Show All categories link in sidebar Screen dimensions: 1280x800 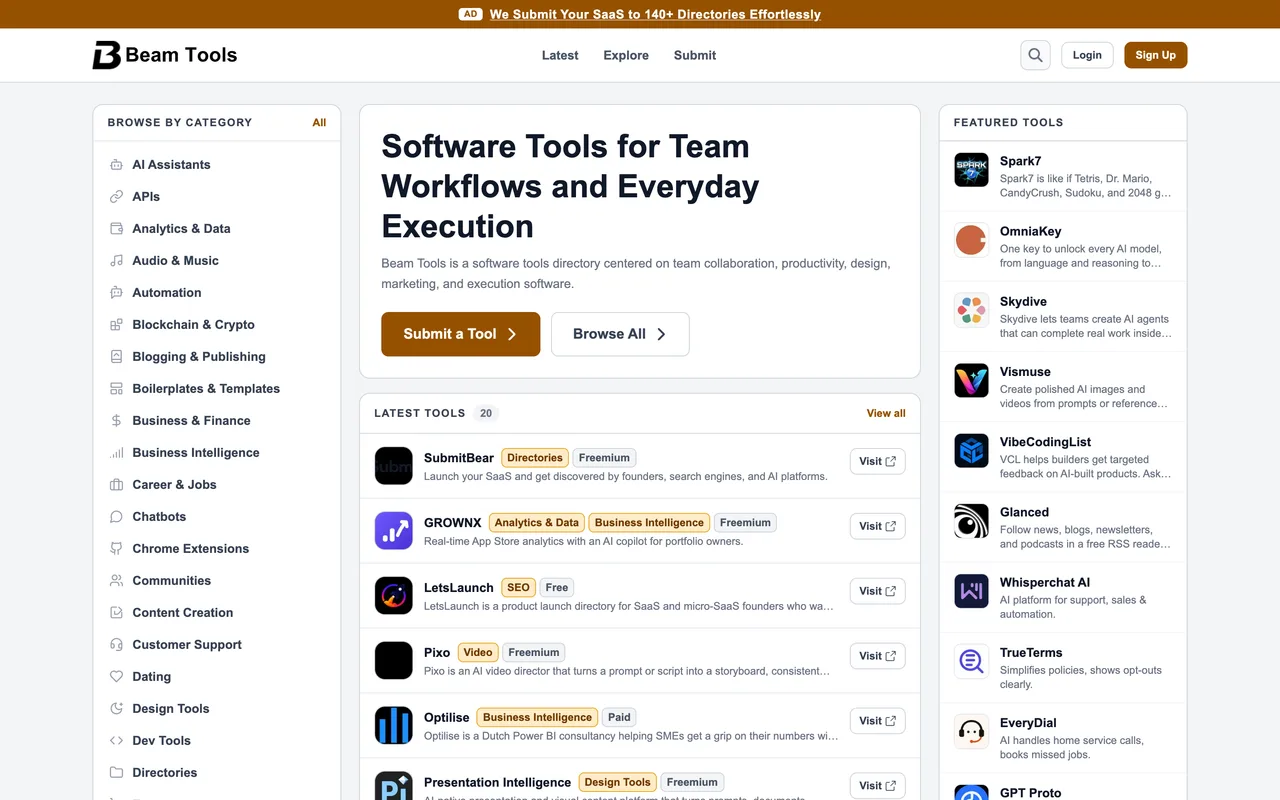[319, 122]
